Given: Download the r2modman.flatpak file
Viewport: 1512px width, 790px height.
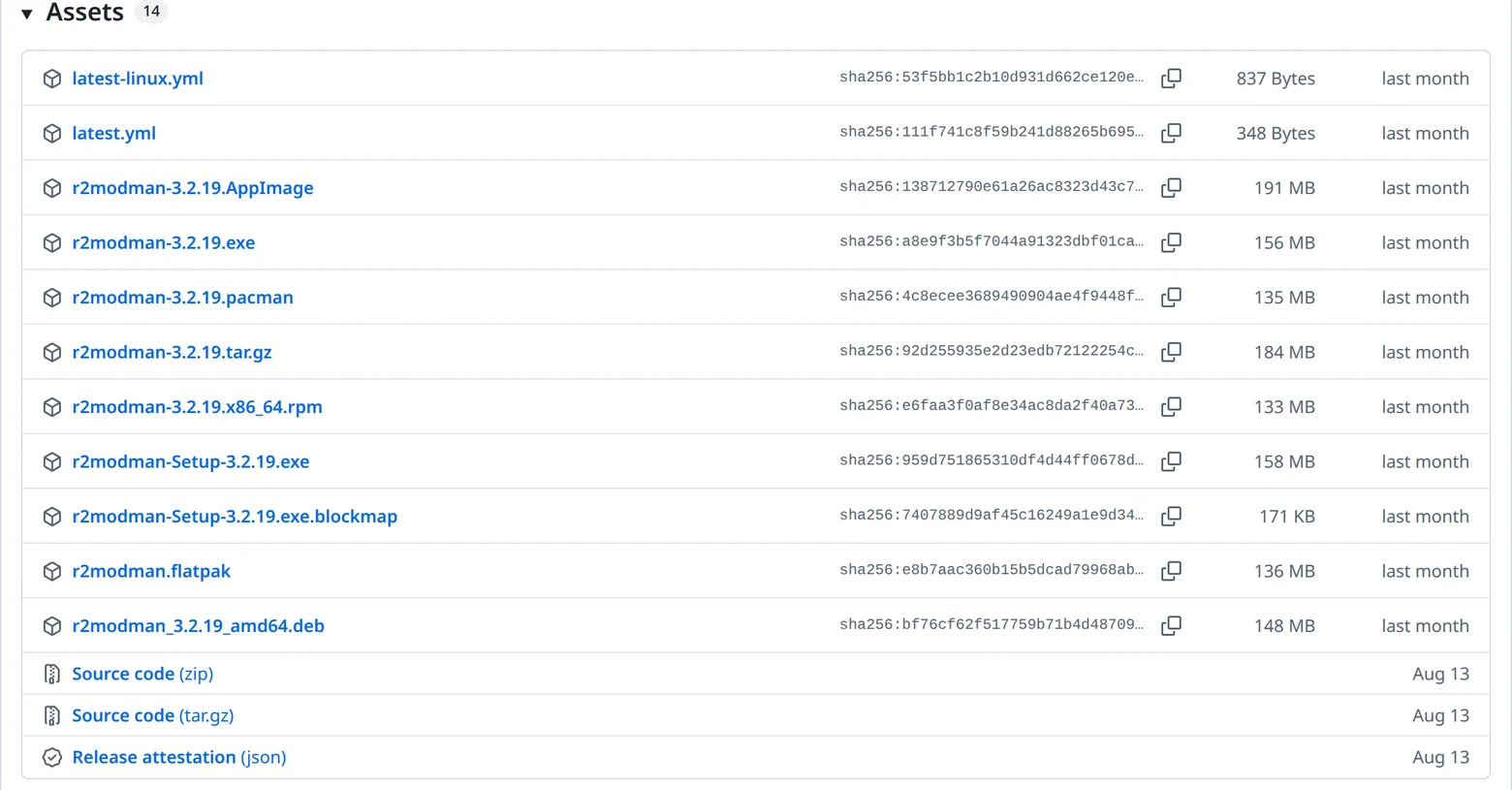Looking at the screenshot, I should coord(151,571).
